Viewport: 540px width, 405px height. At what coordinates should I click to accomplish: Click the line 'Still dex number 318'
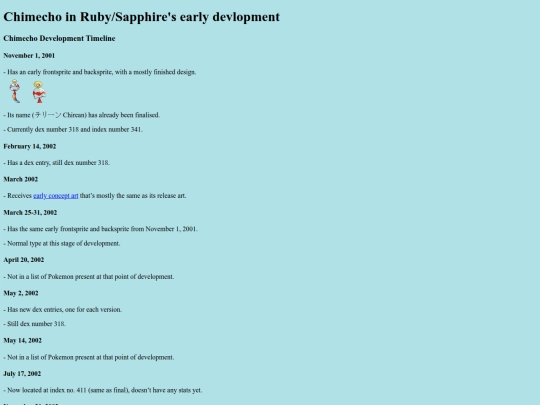(x=35, y=324)
